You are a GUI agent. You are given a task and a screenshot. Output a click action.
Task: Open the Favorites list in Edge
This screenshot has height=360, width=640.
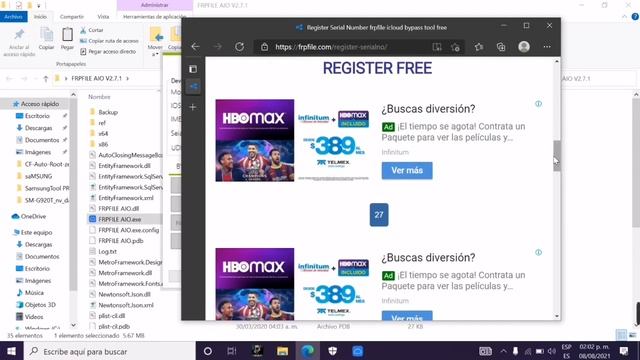point(479,47)
